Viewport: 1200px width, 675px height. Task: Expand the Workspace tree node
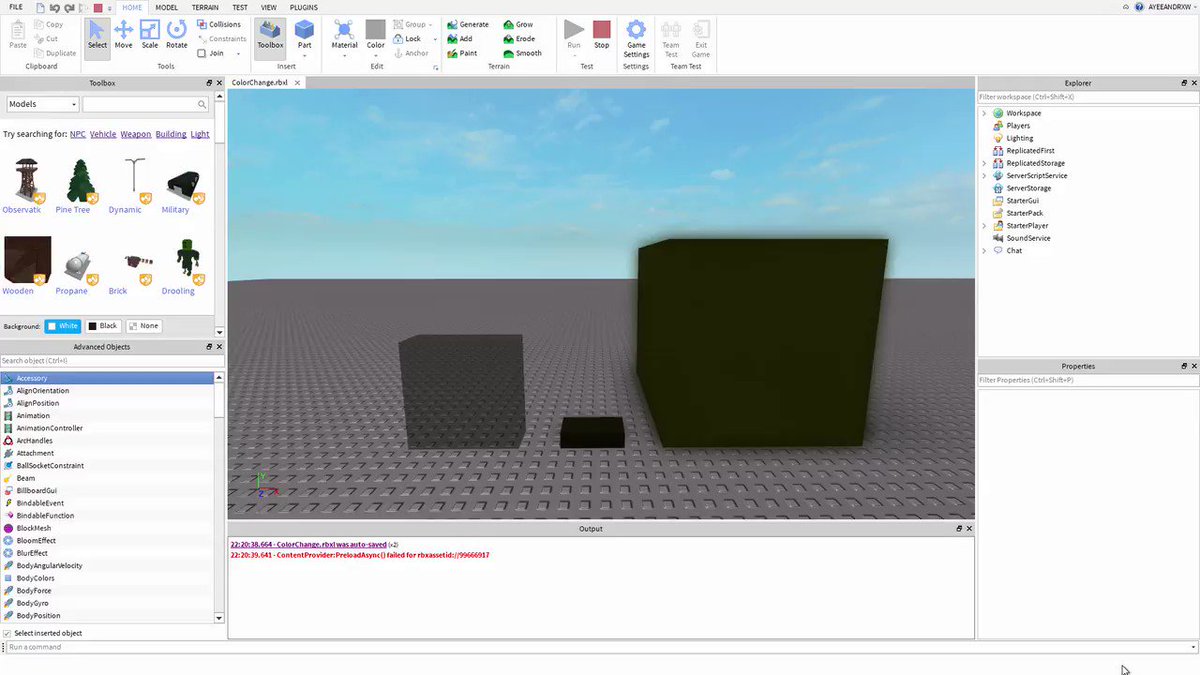(x=984, y=113)
